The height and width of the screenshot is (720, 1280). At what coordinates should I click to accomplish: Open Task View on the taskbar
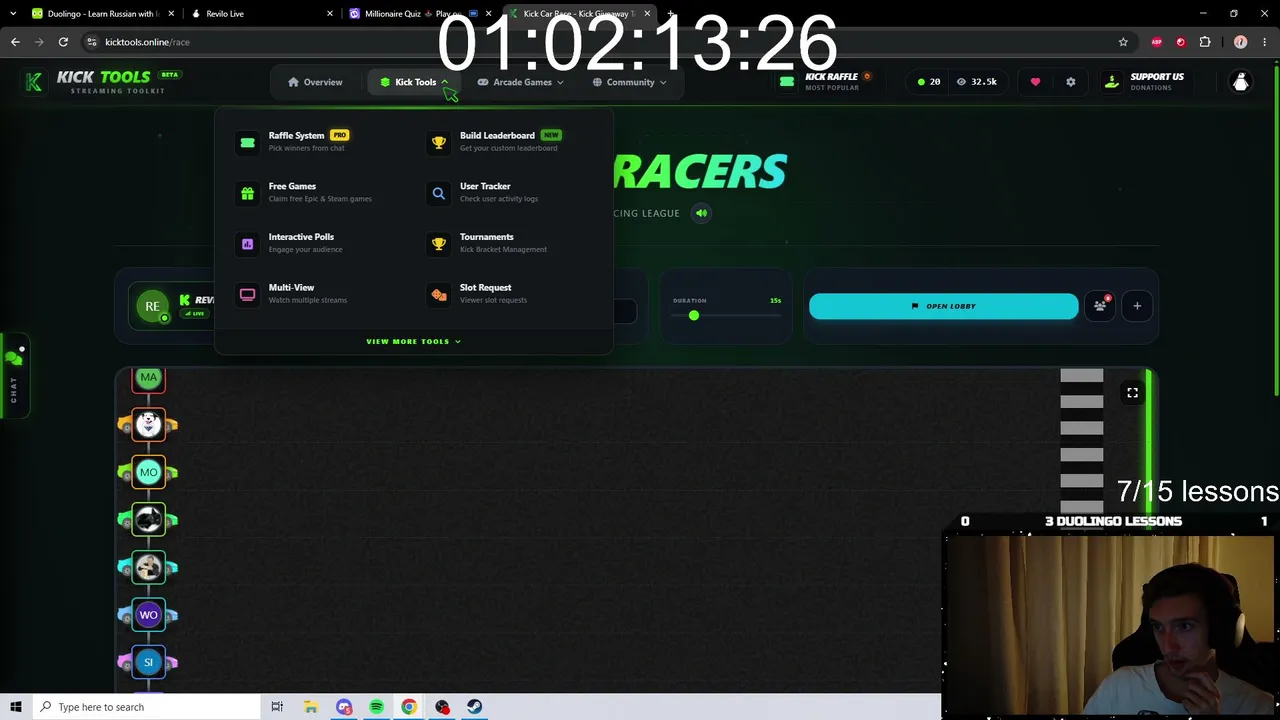click(277, 707)
